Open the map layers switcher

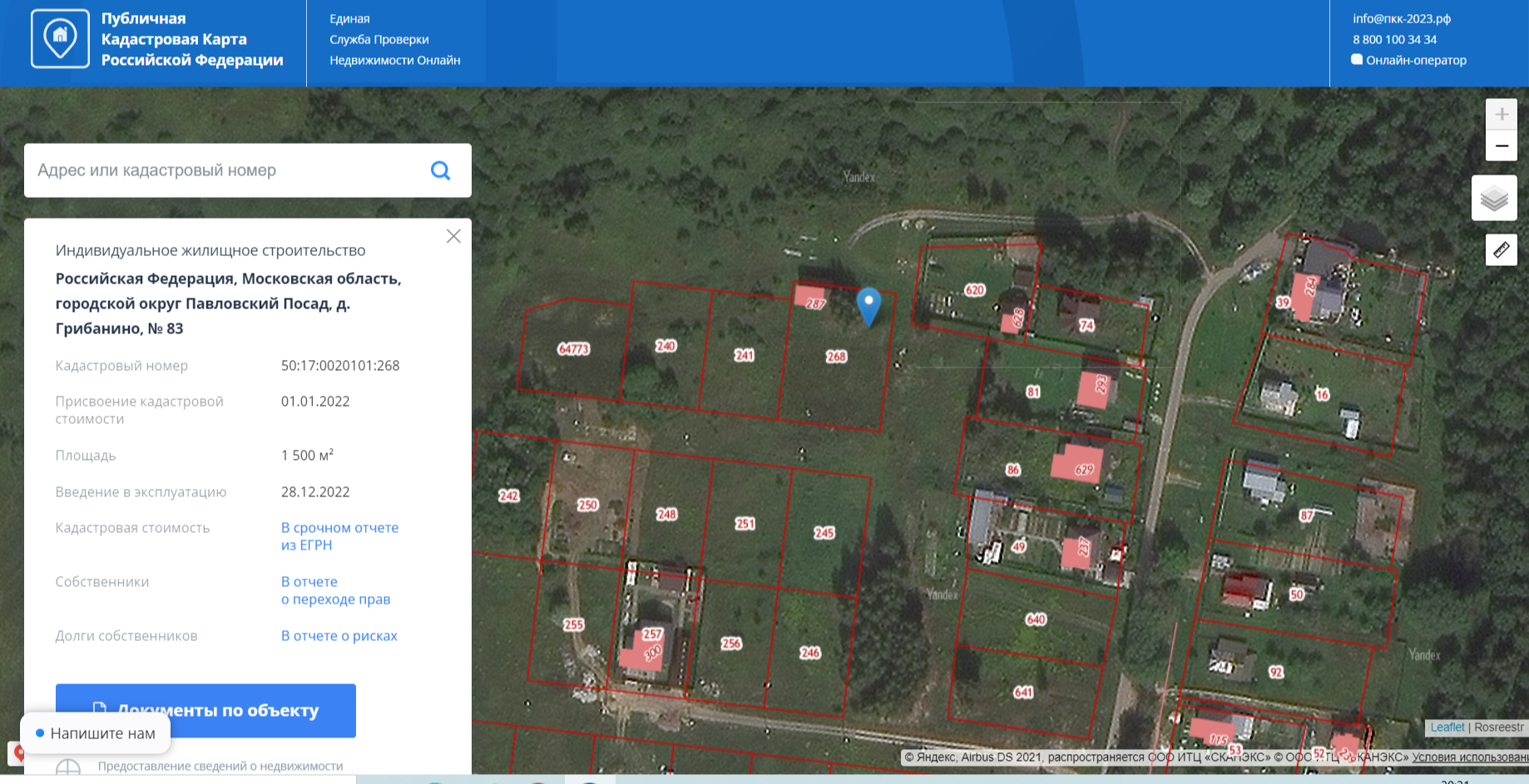(x=1494, y=198)
